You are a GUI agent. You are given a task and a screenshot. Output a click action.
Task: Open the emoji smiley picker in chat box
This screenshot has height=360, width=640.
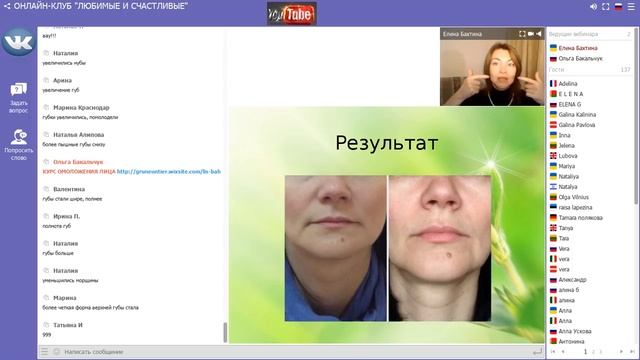tap(56, 351)
